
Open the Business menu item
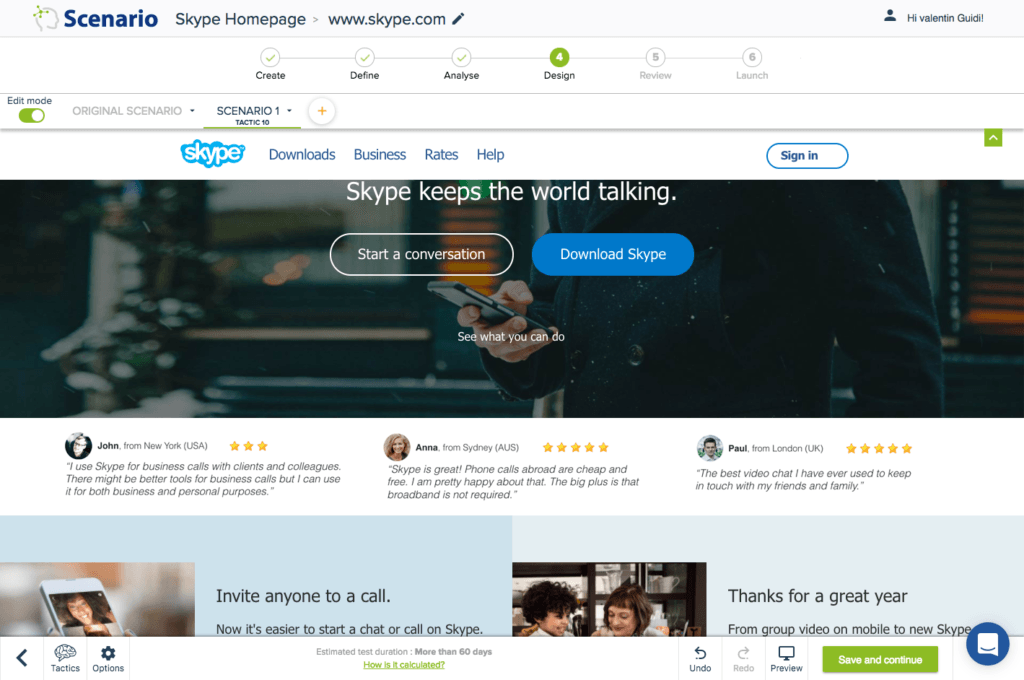pyautogui.click(x=379, y=155)
